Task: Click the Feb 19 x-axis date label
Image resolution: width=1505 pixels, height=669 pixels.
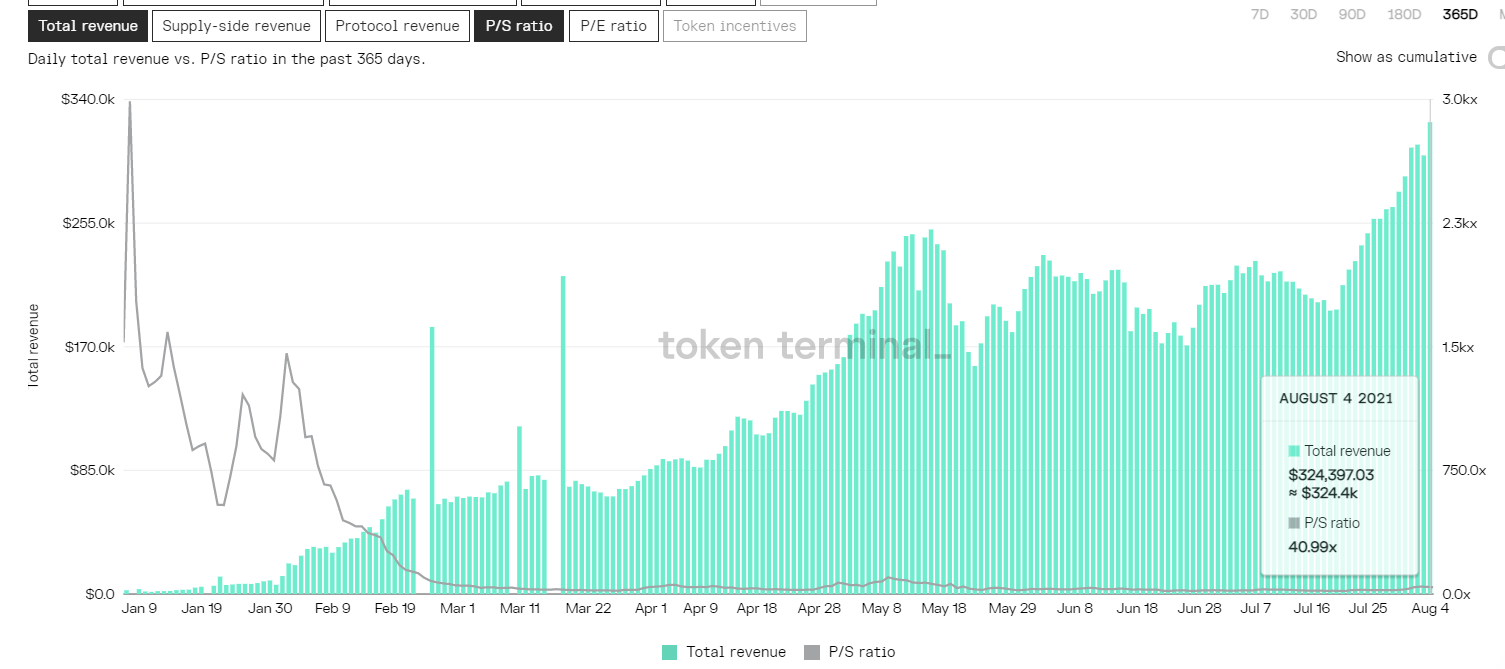Action: [395, 608]
